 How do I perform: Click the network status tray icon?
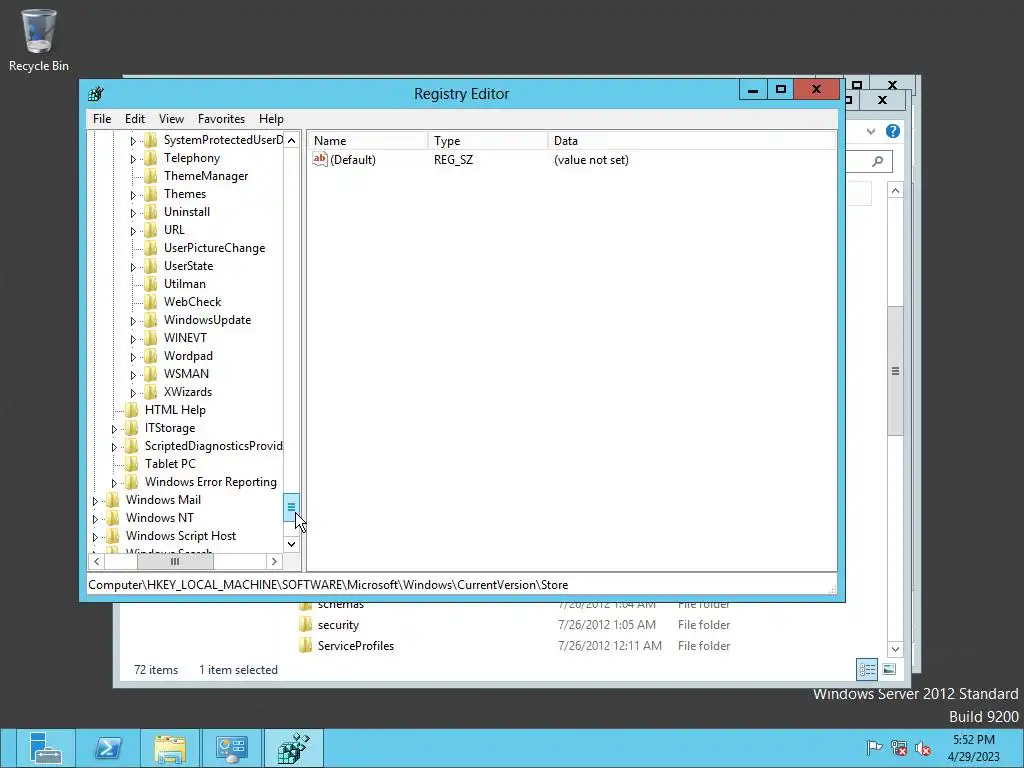(899, 748)
